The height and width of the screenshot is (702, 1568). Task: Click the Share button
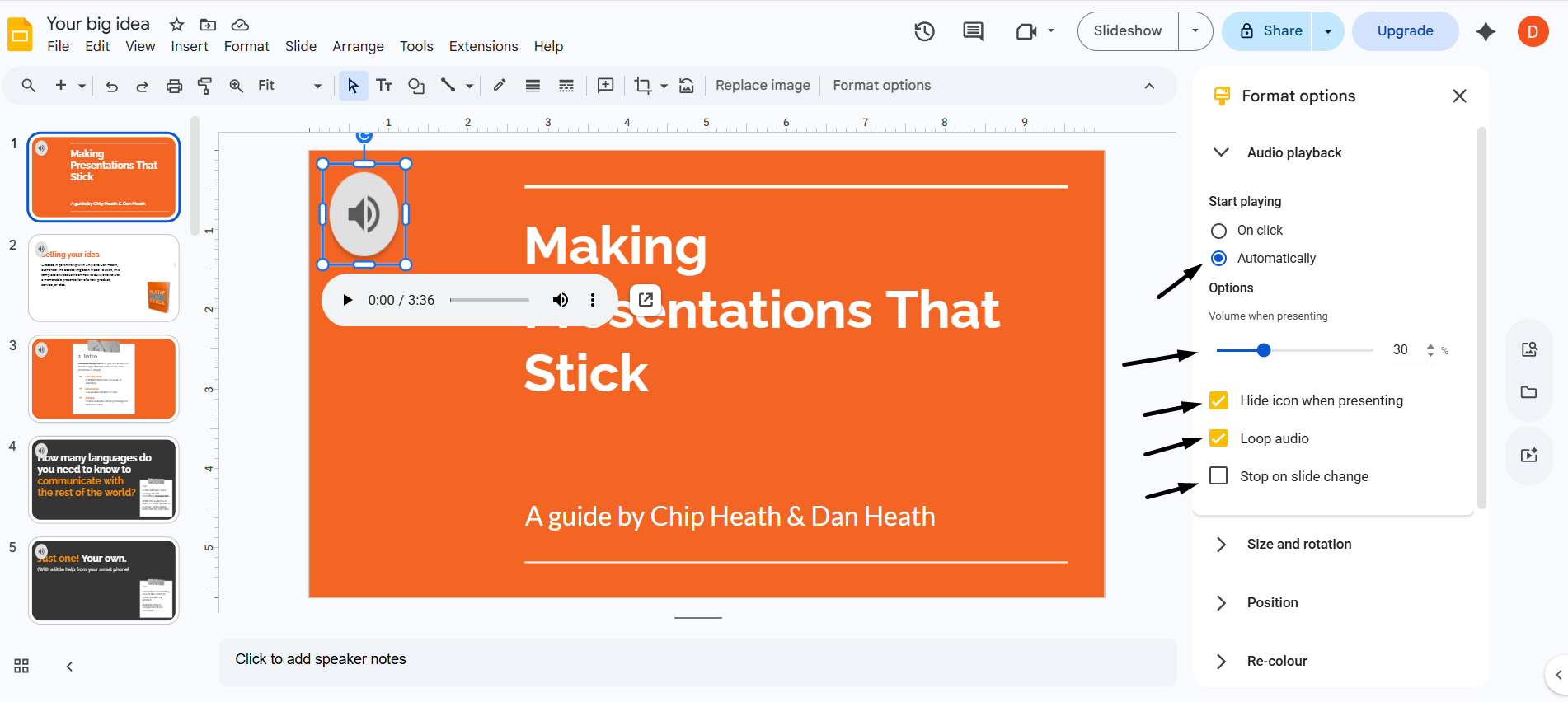point(1268,31)
